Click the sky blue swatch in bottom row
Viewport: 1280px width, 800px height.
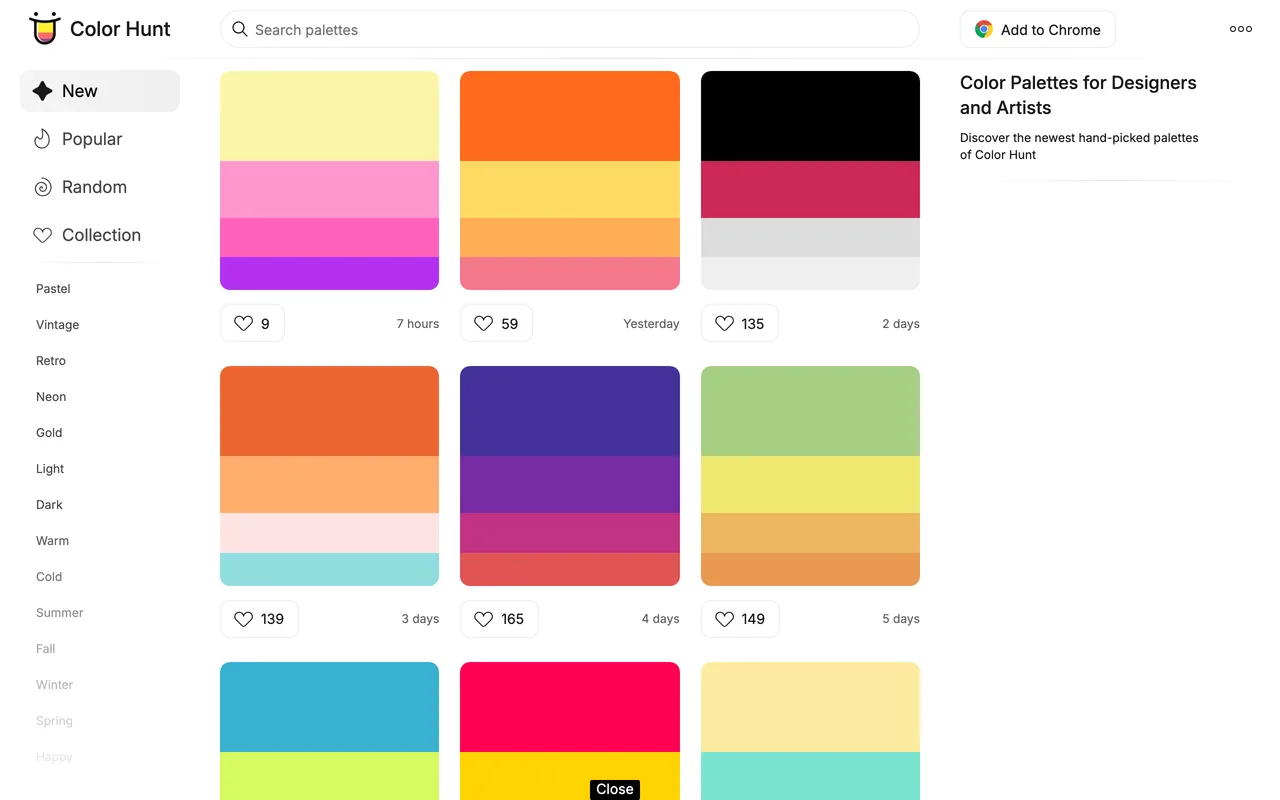click(x=329, y=707)
